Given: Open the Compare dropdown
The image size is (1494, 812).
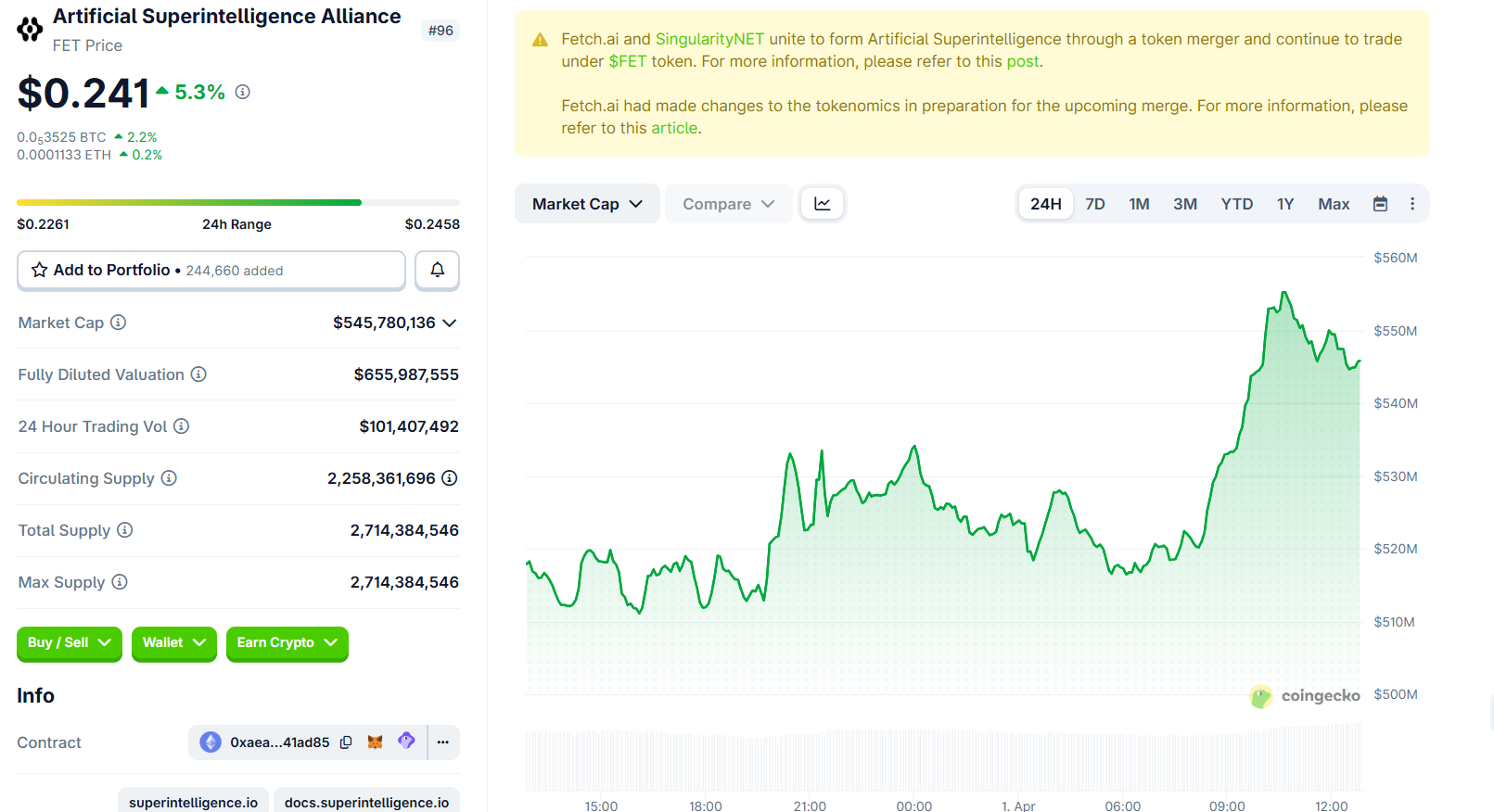Looking at the screenshot, I should tap(728, 204).
